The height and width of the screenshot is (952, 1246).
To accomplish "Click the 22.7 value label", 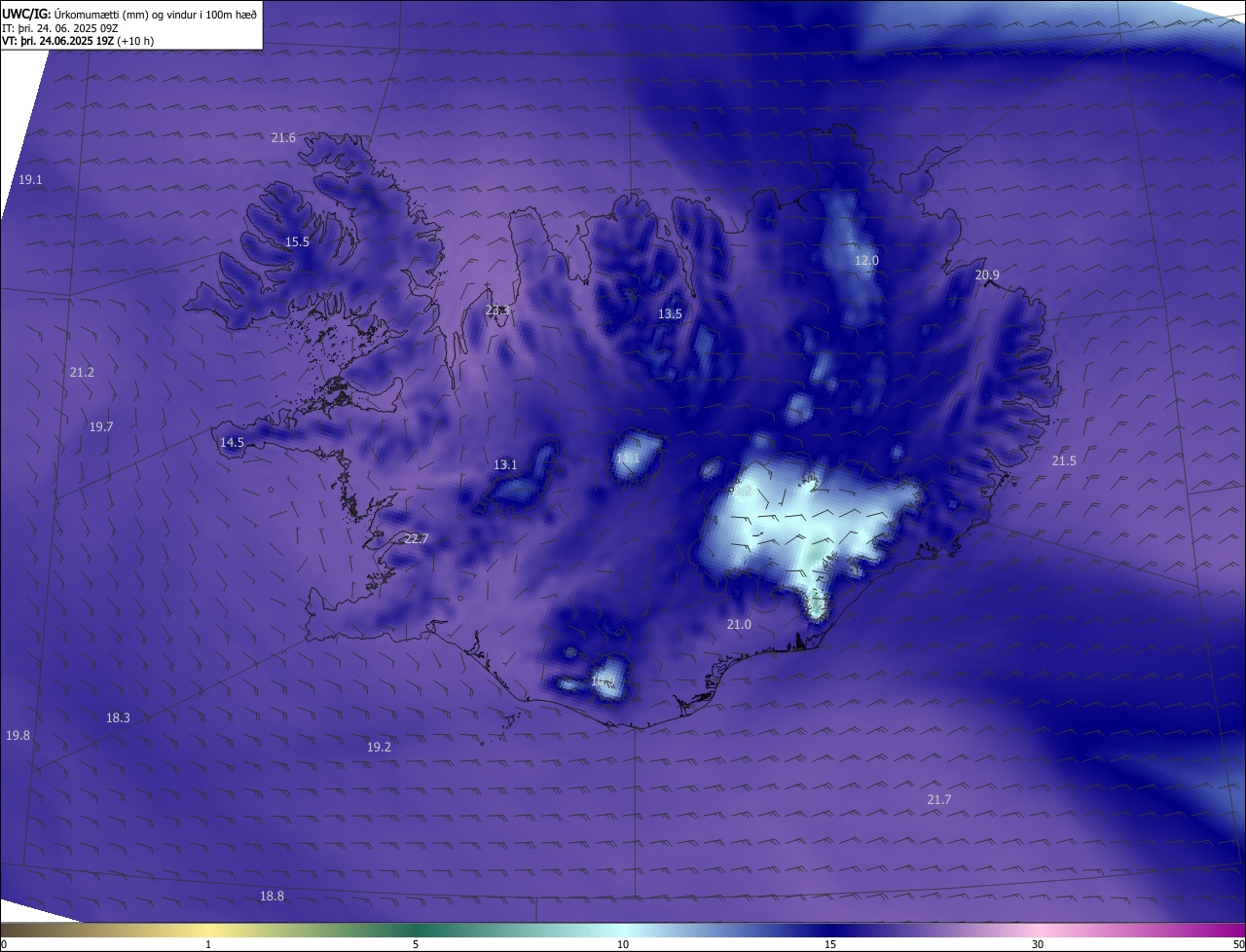I will 416,539.
